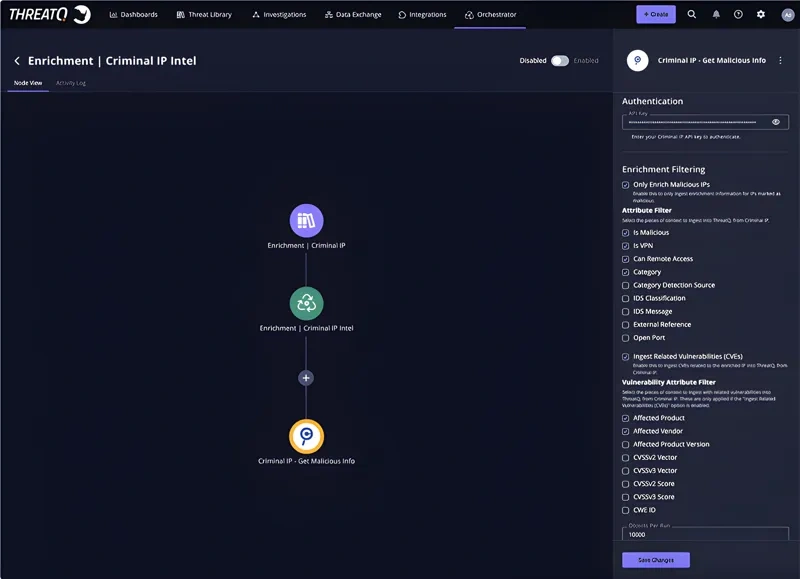Image resolution: width=800 pixels, height=579 pixels.
Task: Check Affected Product Version checkbox
Action: tap(625, 445)
